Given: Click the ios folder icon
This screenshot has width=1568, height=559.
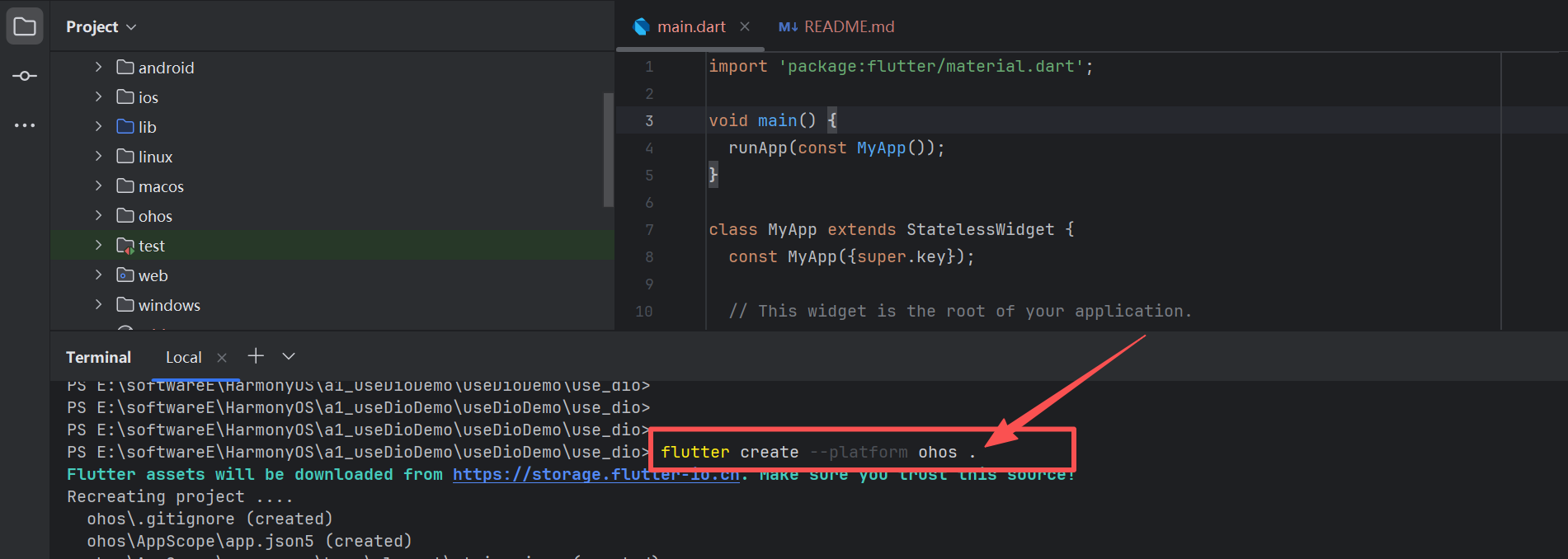Looking at the screenshot, I should (125, 96).
